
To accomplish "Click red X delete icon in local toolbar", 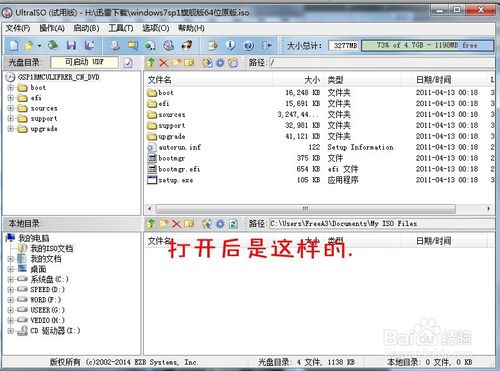I will point(176,224).
